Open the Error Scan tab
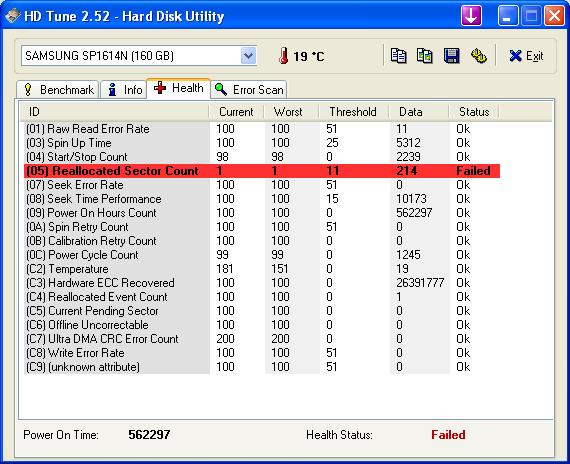Viewport: 570px width, 464px height. pos(249,89)
